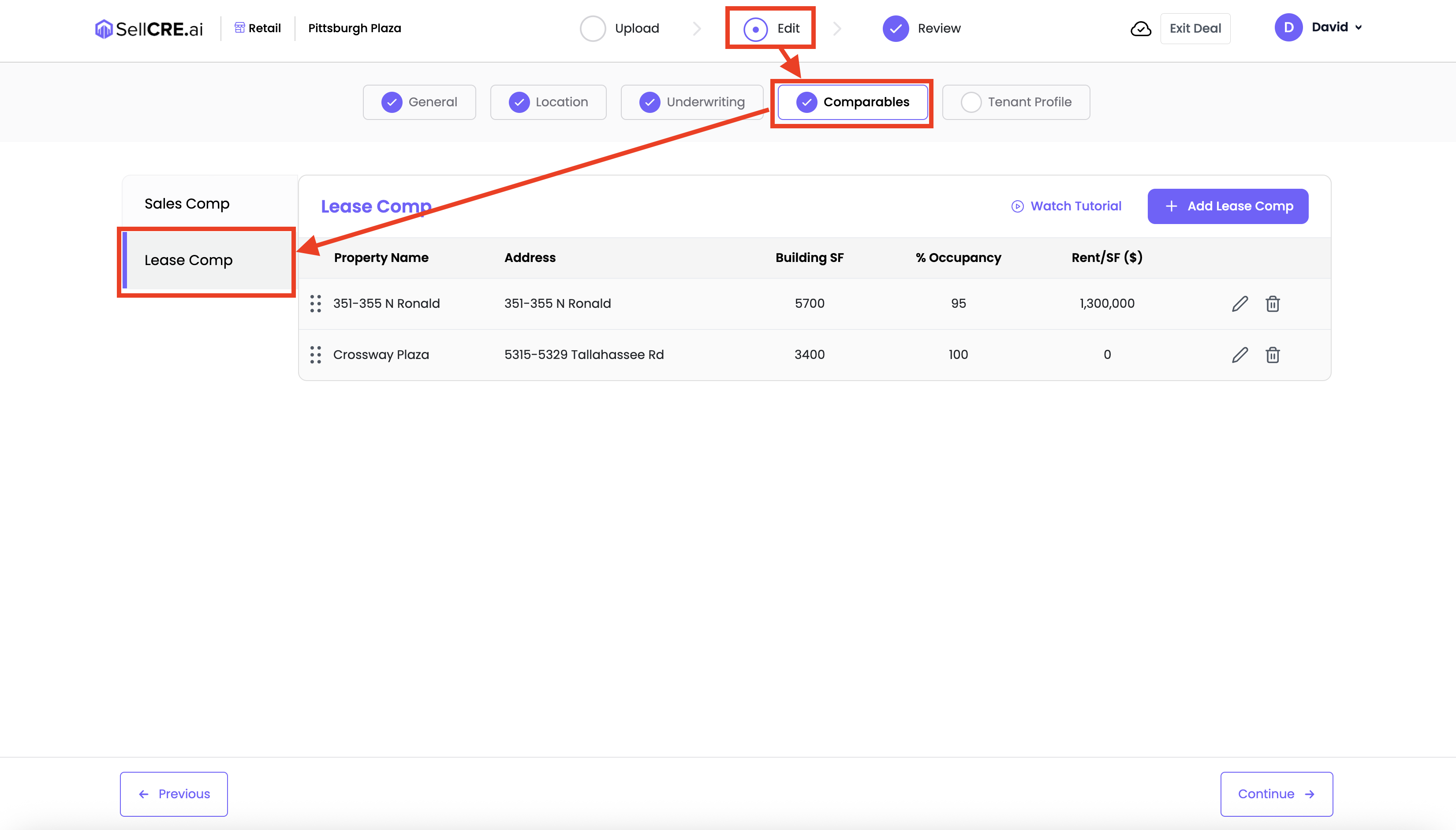This screenshot has width=1456, height=830.
Task: Click the cloud save status icon
Action: (x=1140, y=29)
